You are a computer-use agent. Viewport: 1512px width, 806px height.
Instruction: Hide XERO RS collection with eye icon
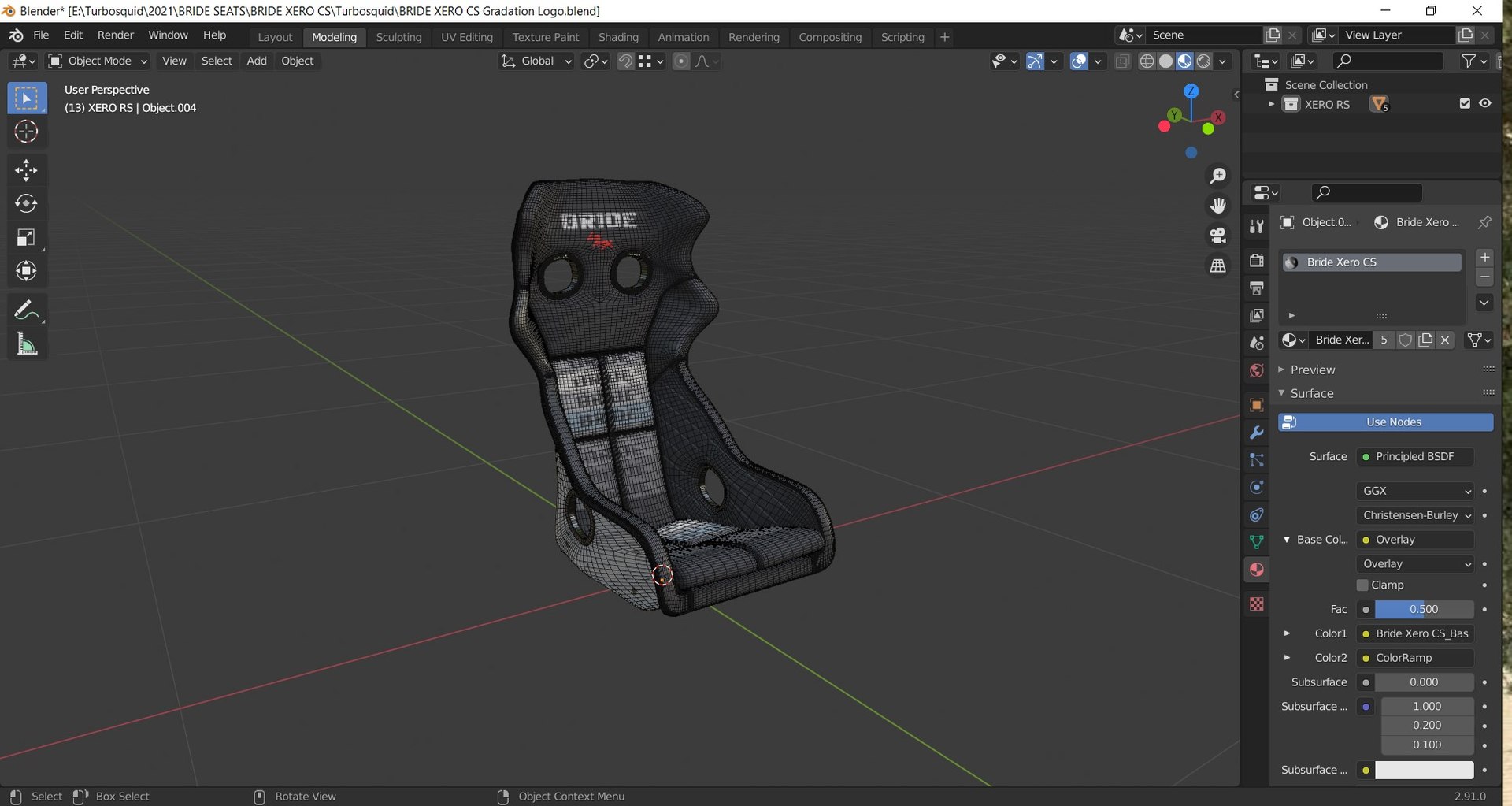click(x=1485, y=104)
